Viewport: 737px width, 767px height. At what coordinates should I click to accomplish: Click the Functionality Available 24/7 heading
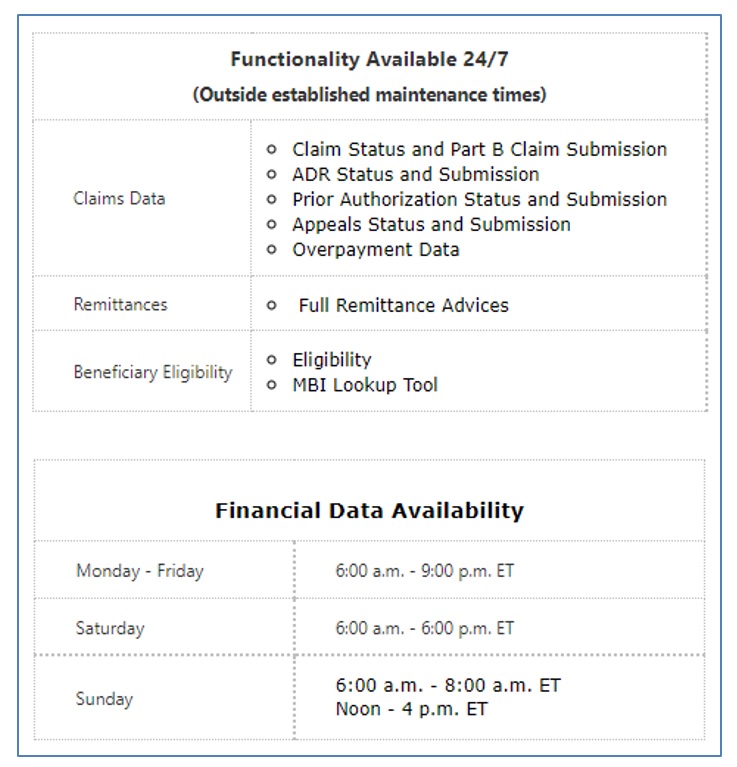click(x=369, y=59)
